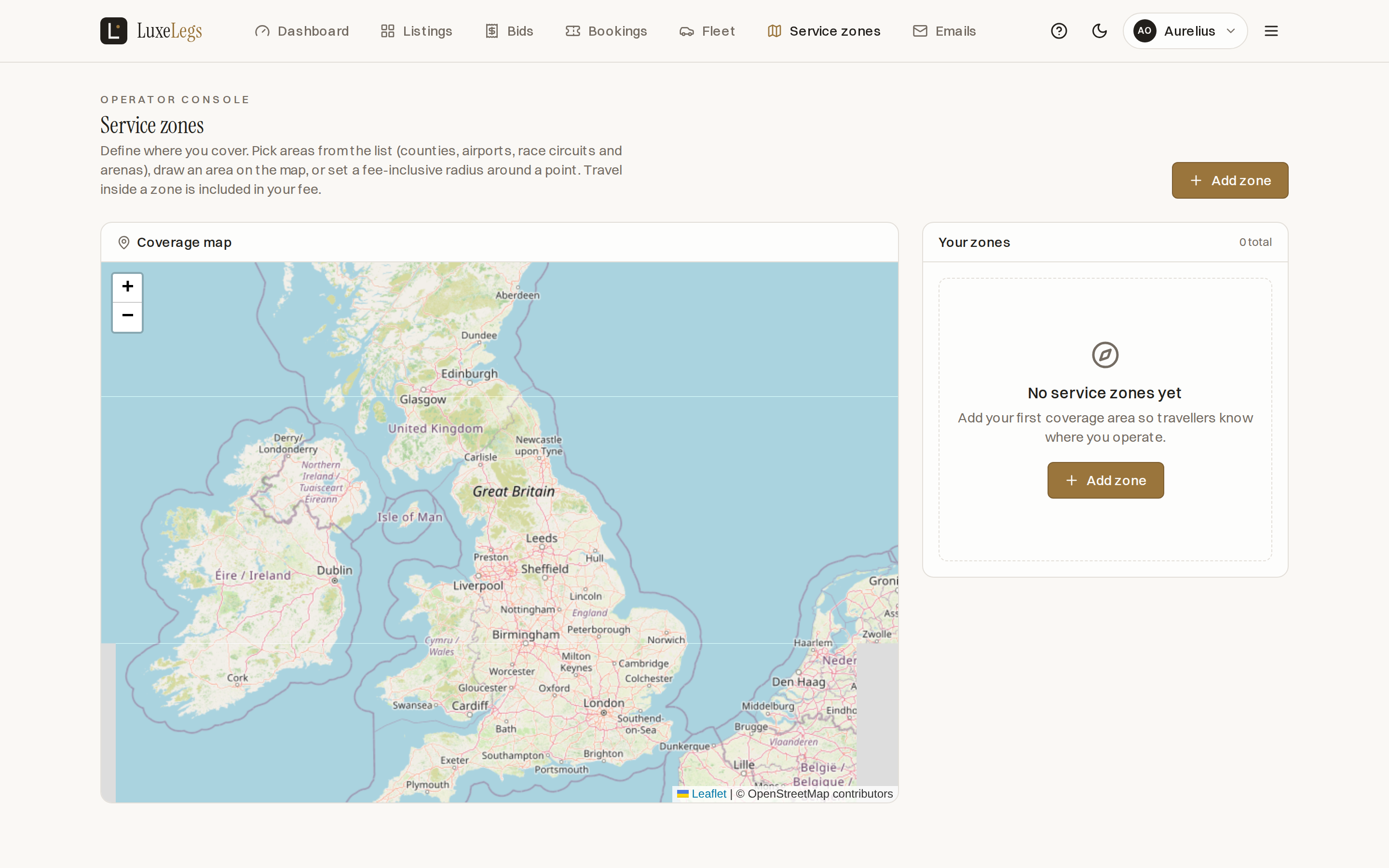Click the help question mark icon
This screenshot has width=1389, height=868.
tap(1059, 31)
